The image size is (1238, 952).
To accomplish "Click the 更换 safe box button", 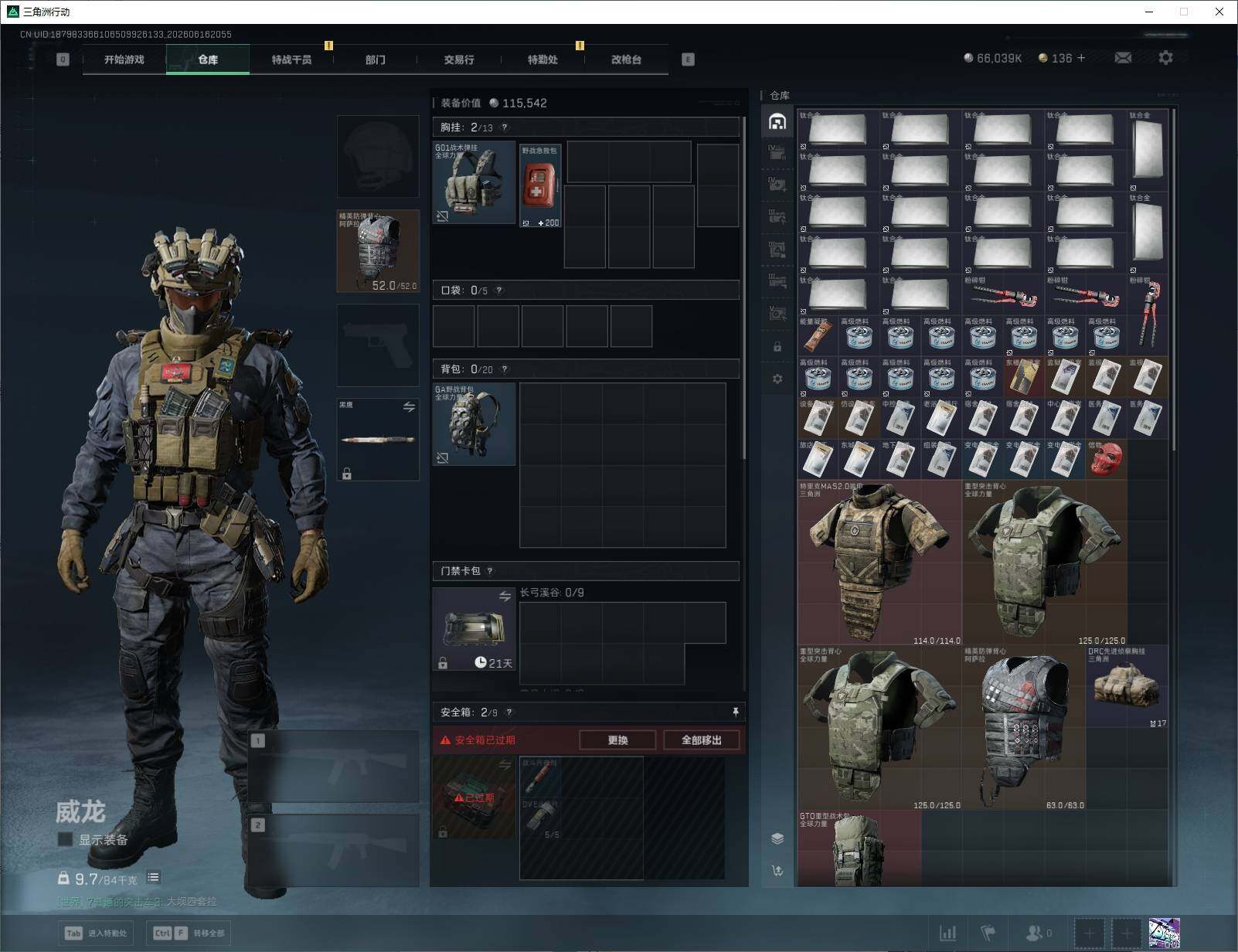I will click(x=617, y=740).
